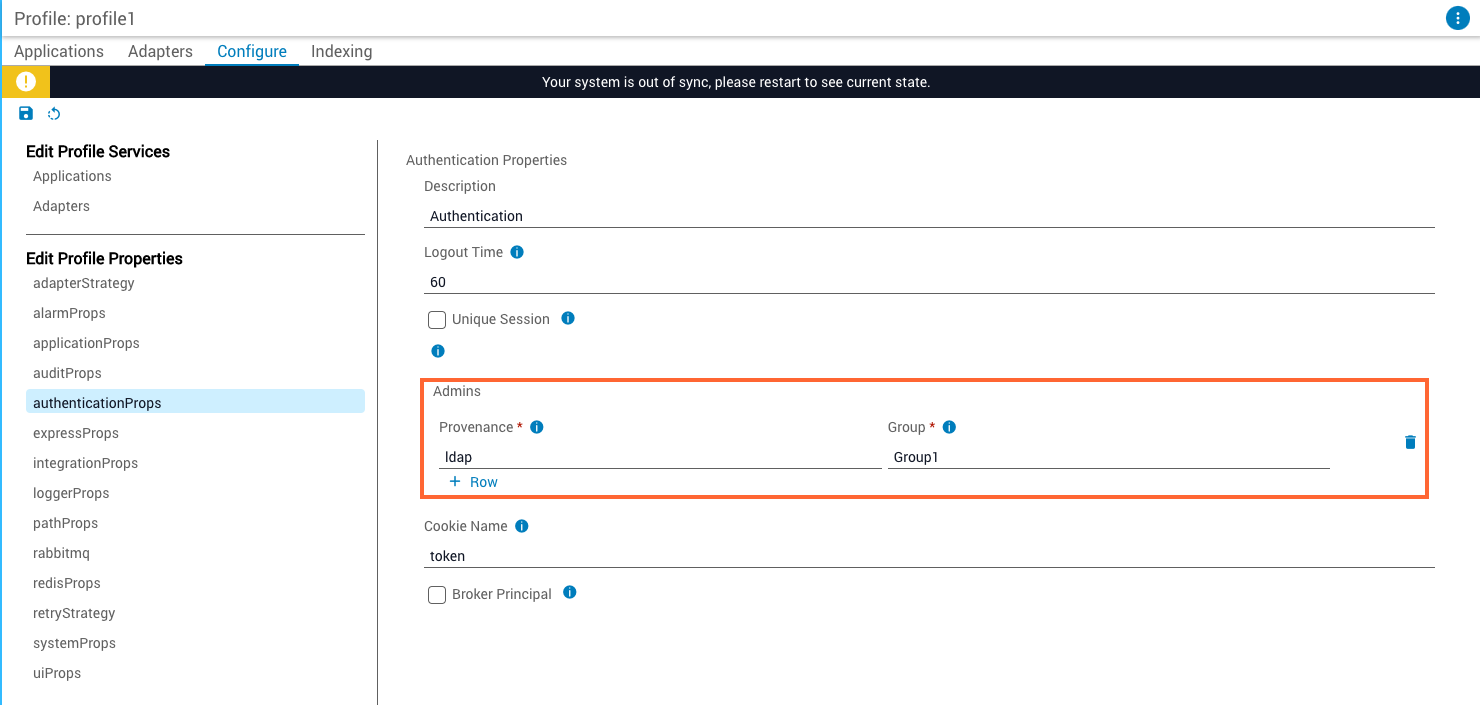Click the Logout Time input field
The image size is (1480, 705).
click(x=928, y=282)
